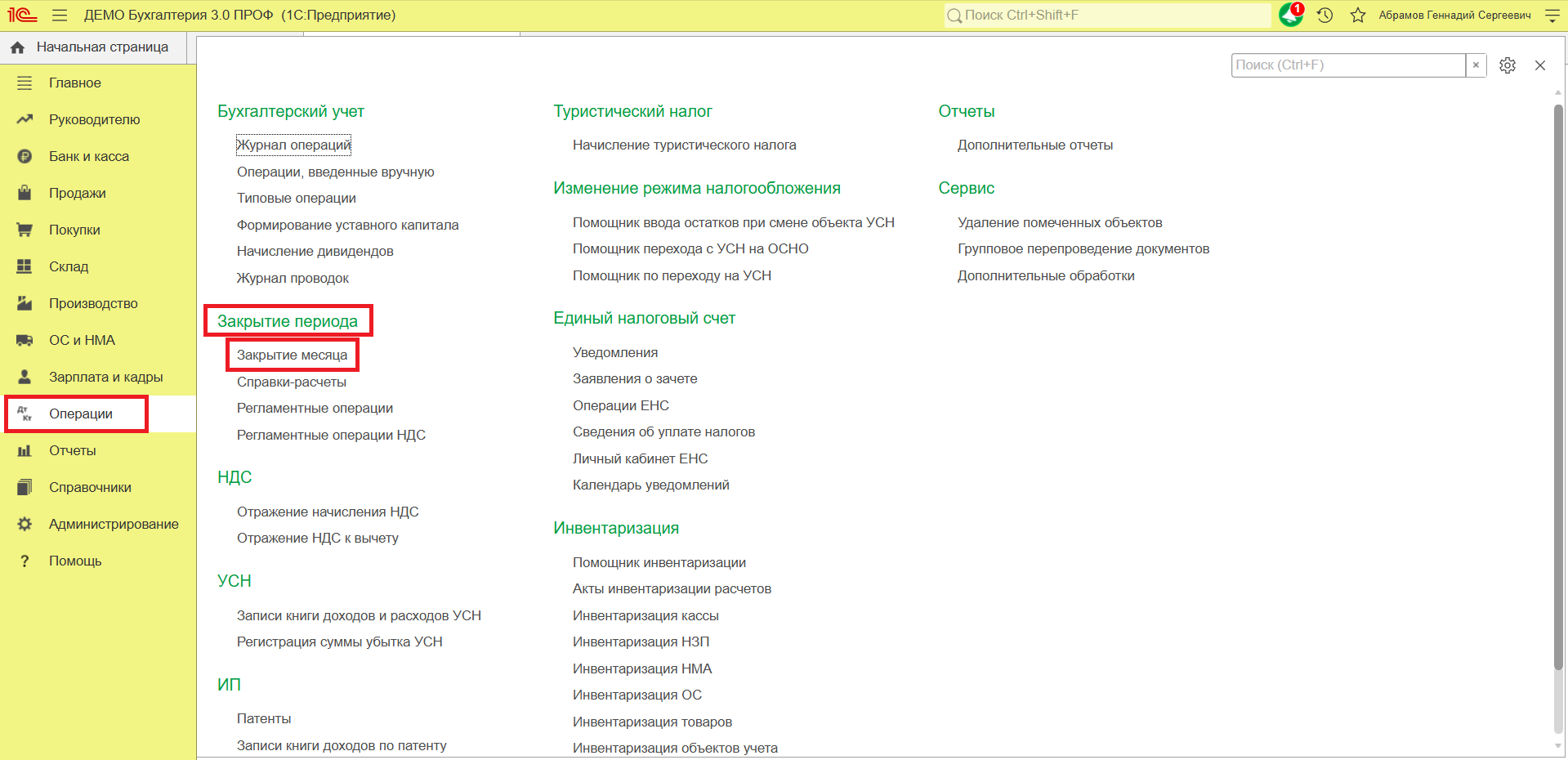Open Отражение НДС к вычету

click(x=317, y=538)
